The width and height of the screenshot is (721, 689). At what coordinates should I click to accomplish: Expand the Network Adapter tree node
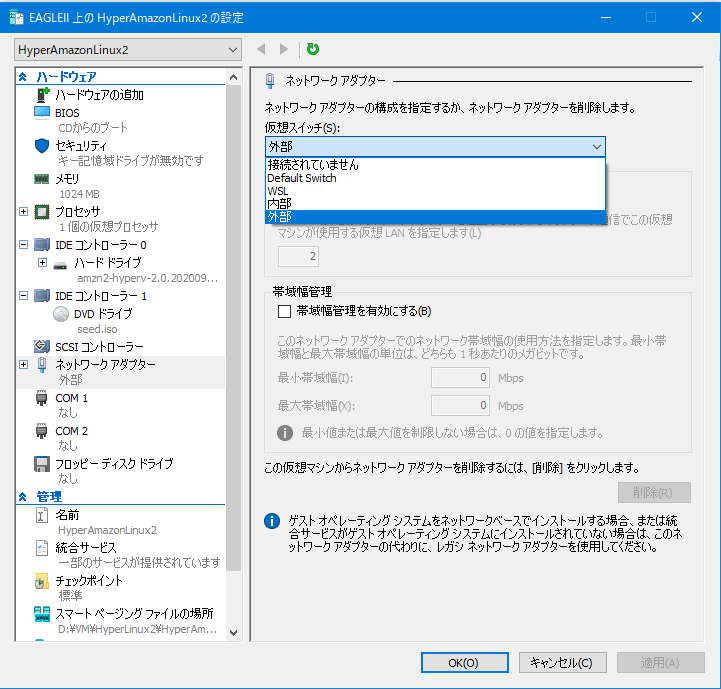pyautogui.click(x=23, y=365)
